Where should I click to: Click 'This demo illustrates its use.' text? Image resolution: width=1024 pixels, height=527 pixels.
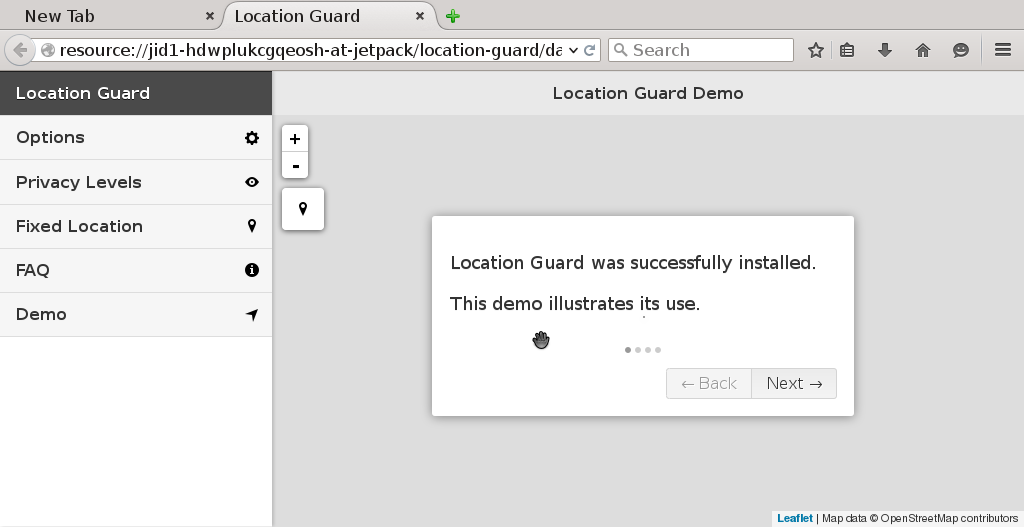575,304
